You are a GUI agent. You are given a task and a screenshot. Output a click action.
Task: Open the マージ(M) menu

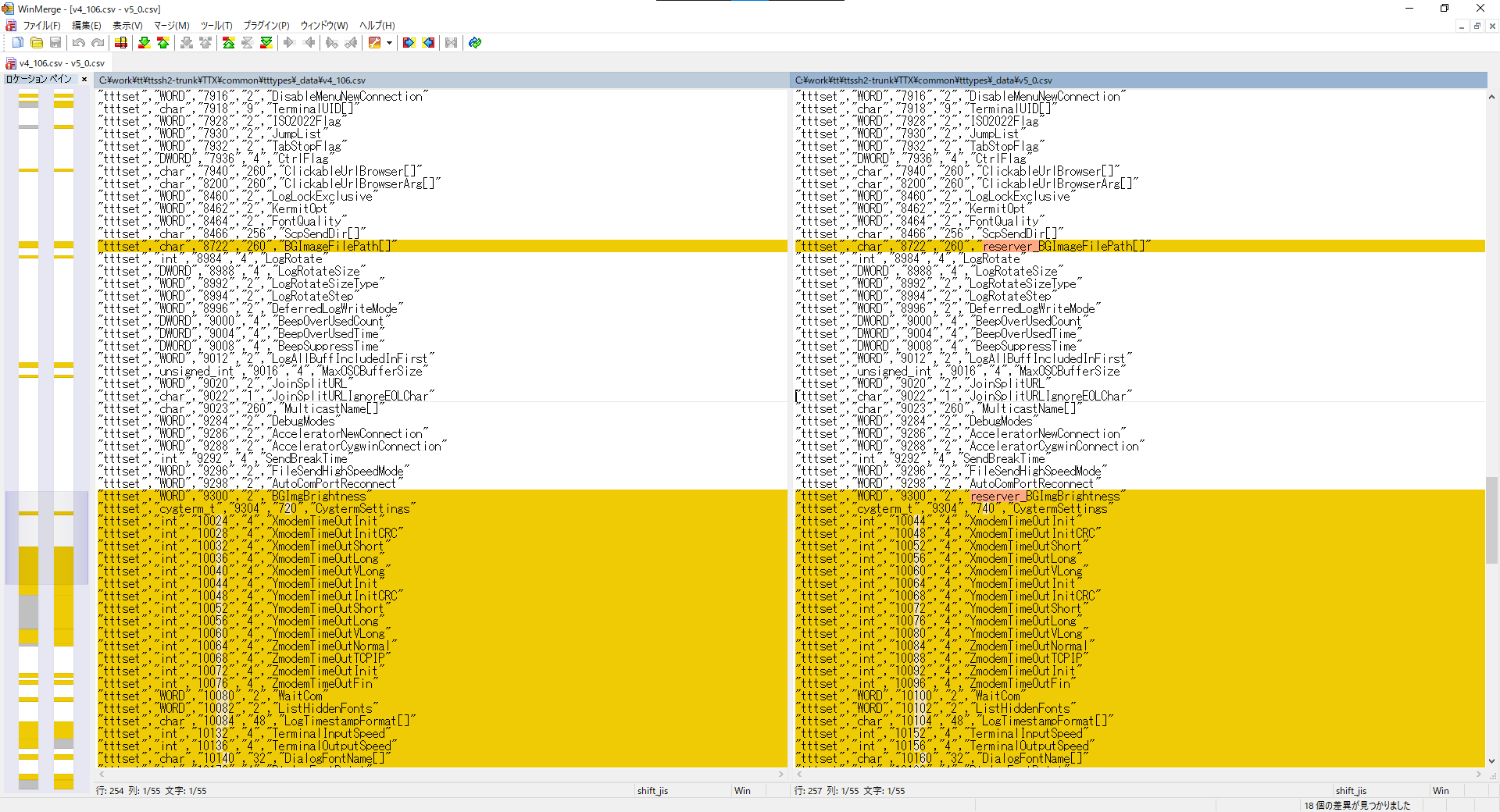[x=171, y=26]
